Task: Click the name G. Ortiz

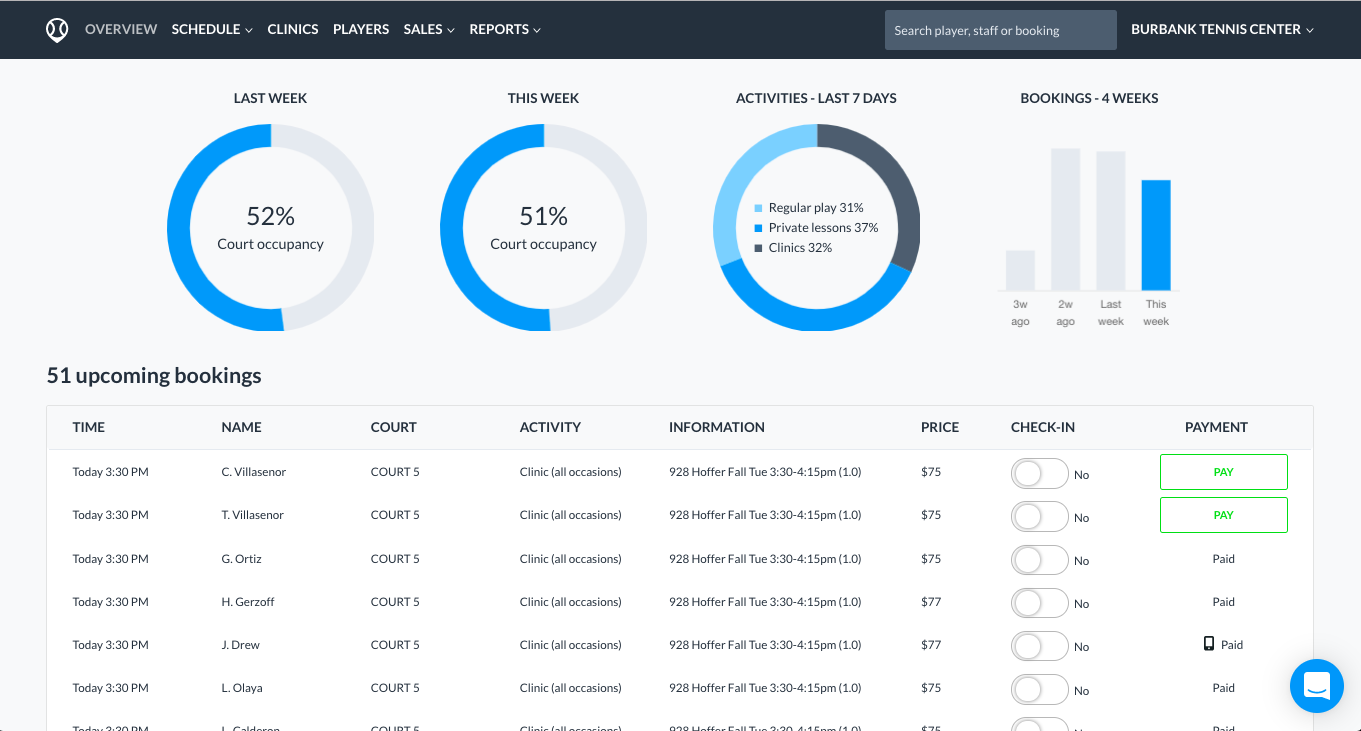Action: (242, 558)
